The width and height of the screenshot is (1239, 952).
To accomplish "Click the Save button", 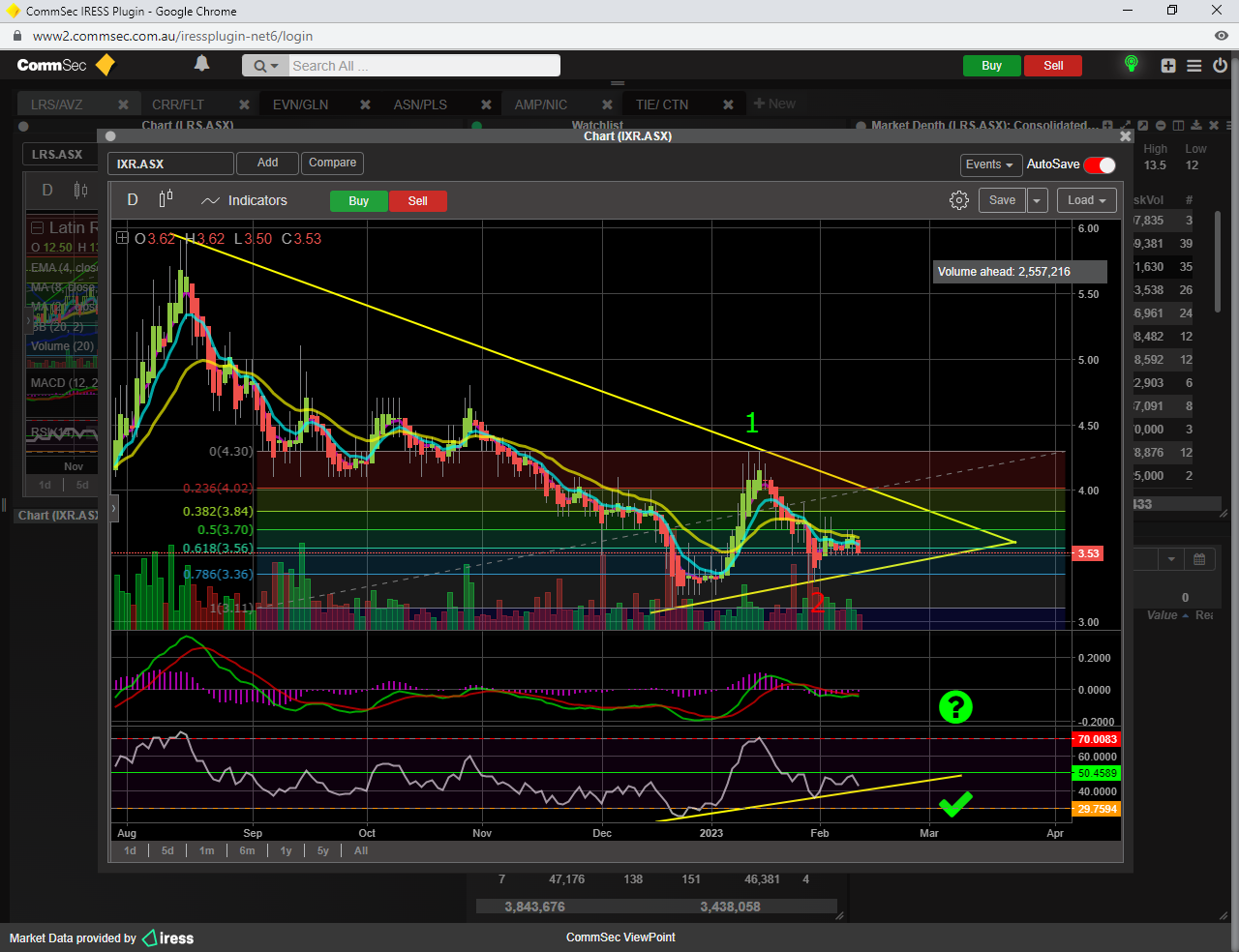I will [x=1002, y=200].
